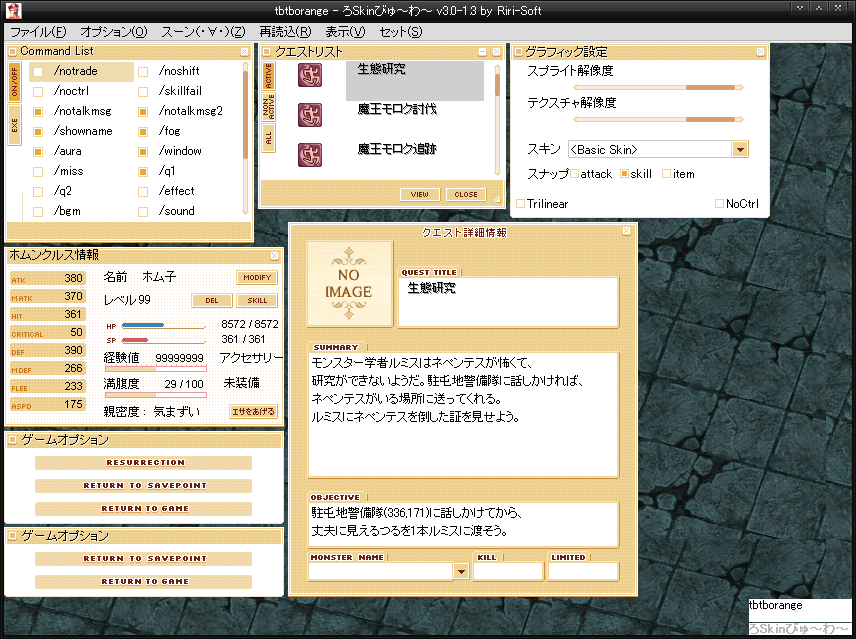Enable the NoCtrl checkbox
The width and height of the screenshot is (856, 639).
(720, 204)
